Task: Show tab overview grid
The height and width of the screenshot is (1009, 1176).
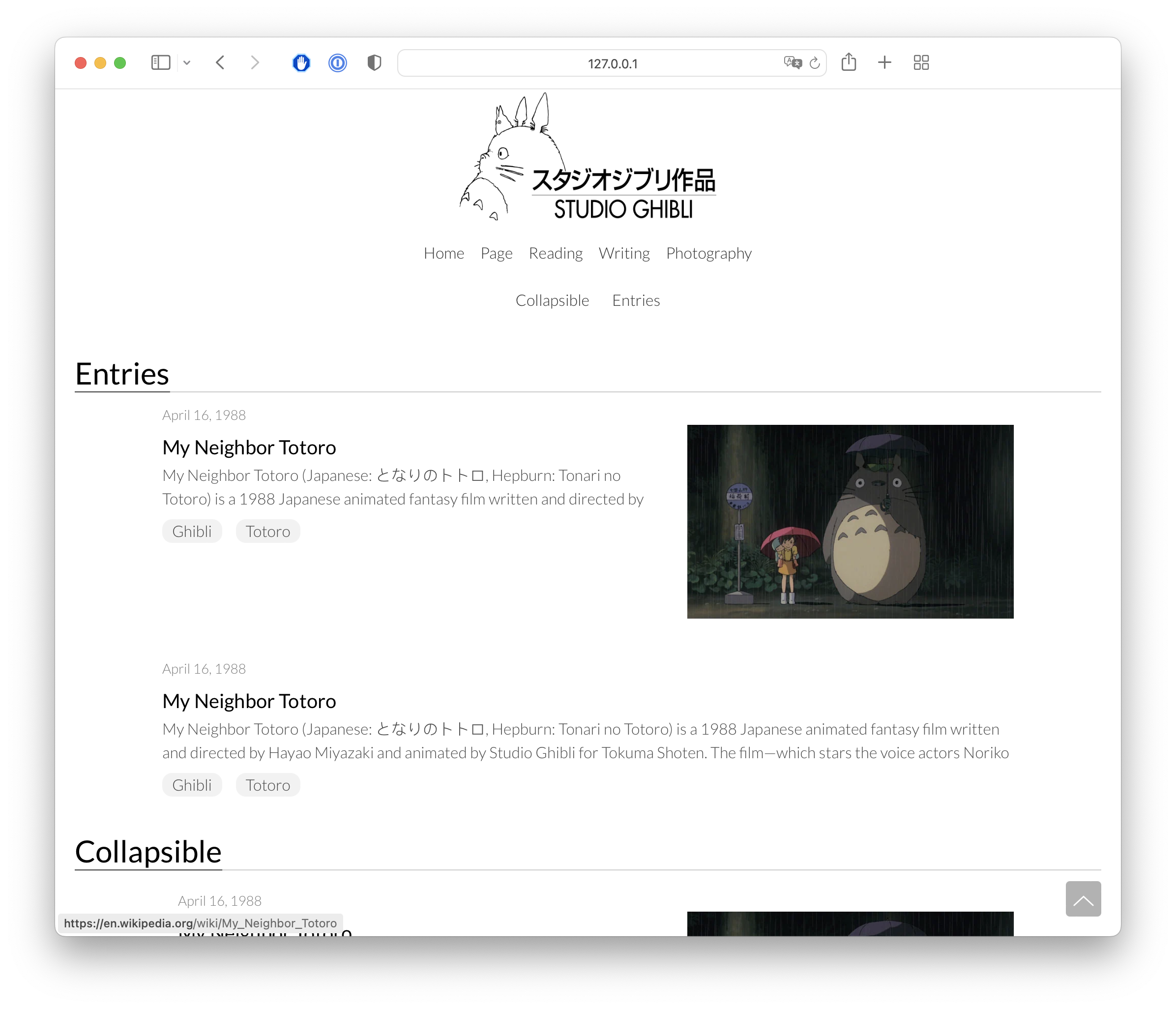Action: click(x=921, y=62)
